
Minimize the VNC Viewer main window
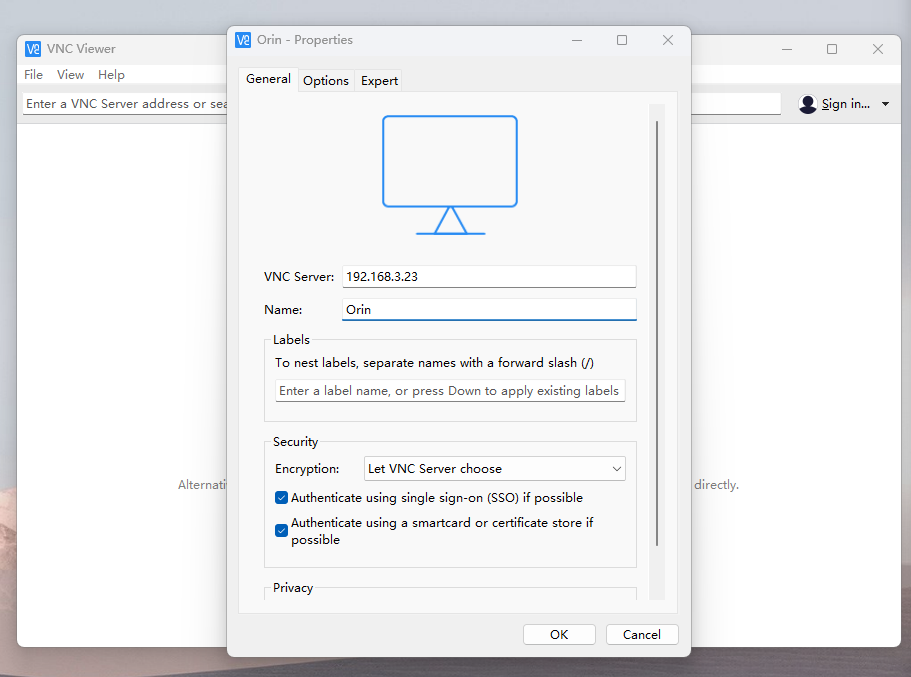787,49
